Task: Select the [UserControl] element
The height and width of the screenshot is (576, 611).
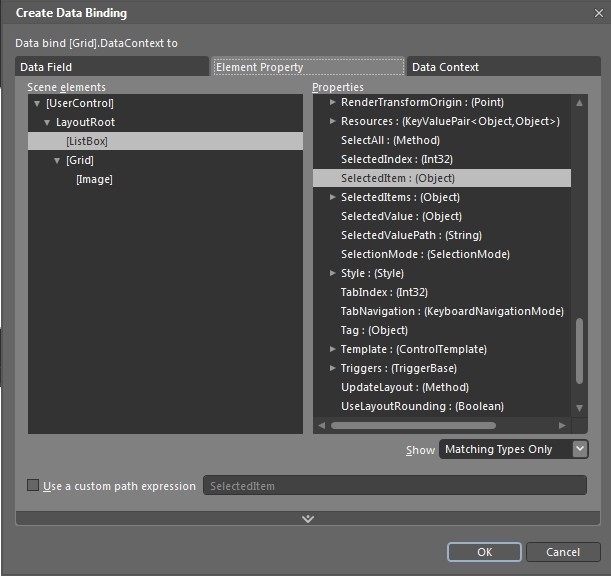Action: 80,103
